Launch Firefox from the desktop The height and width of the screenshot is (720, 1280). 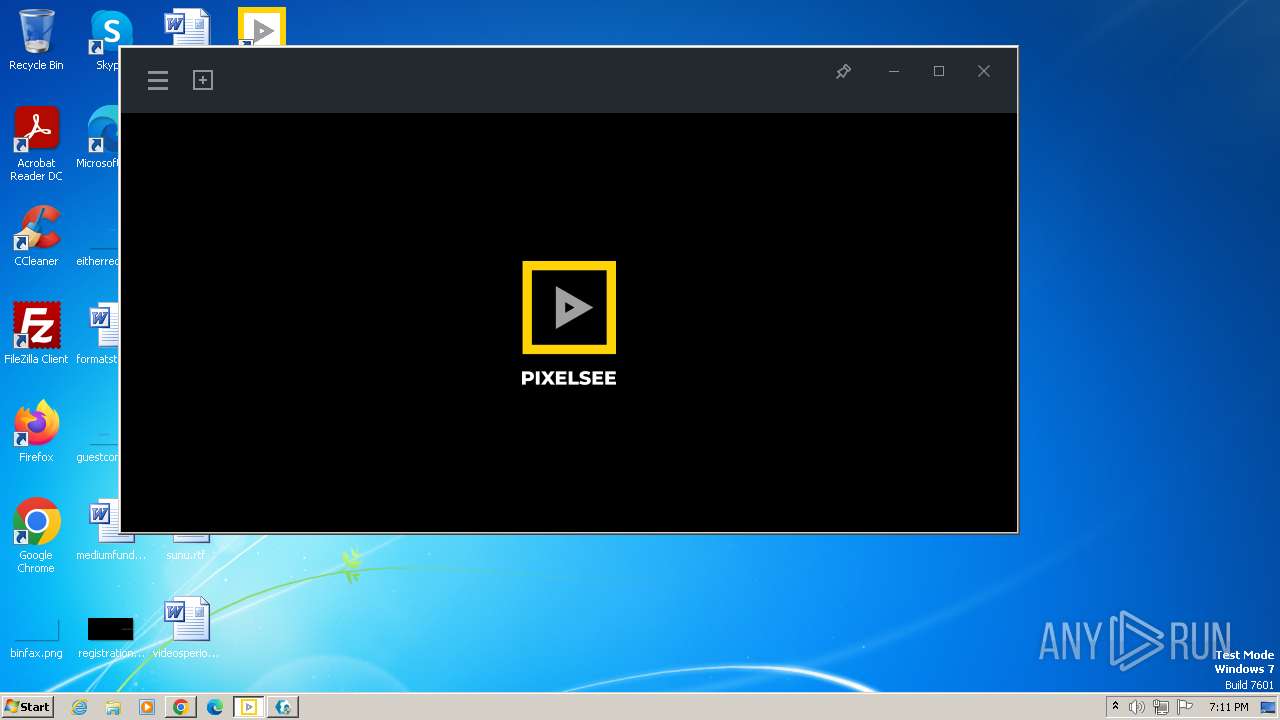(x=36, y=432)
